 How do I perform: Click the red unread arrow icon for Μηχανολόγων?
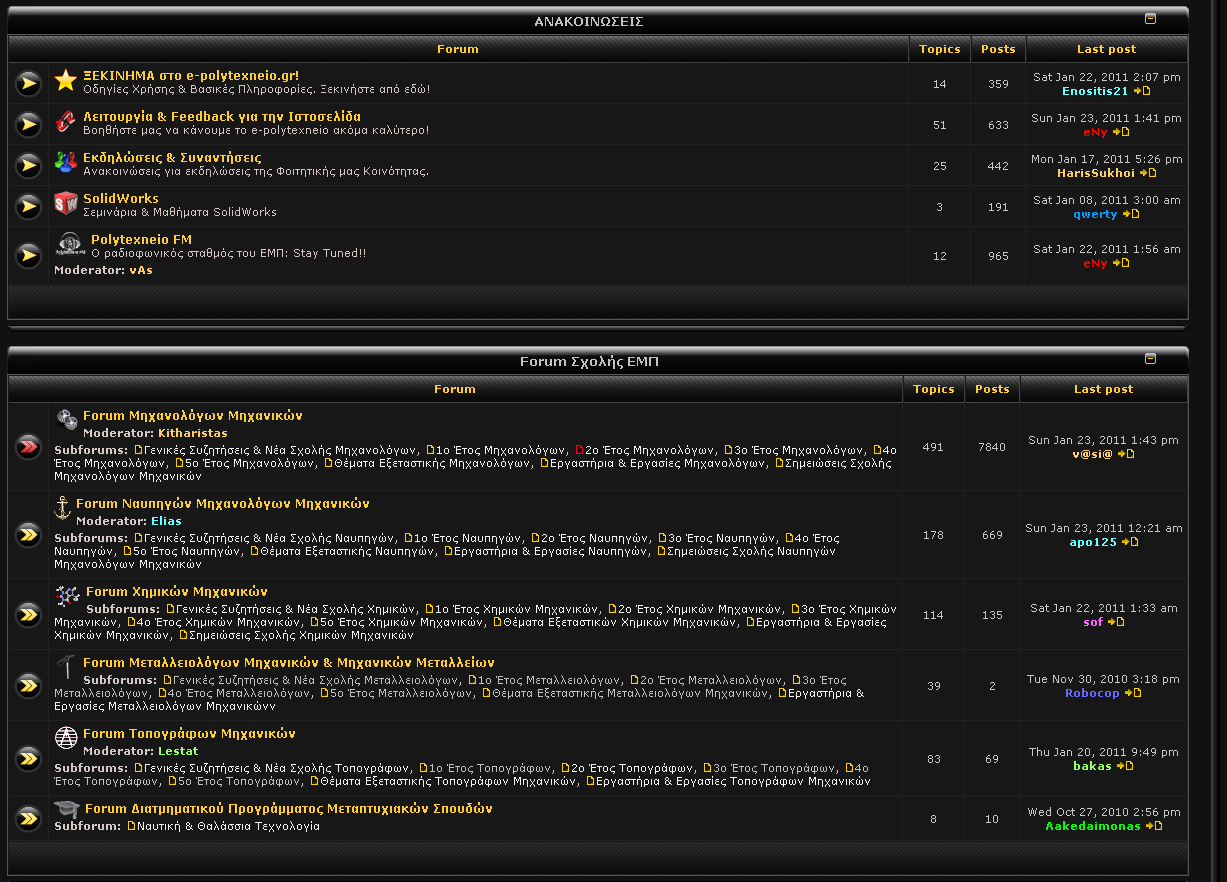click(28, 447)
